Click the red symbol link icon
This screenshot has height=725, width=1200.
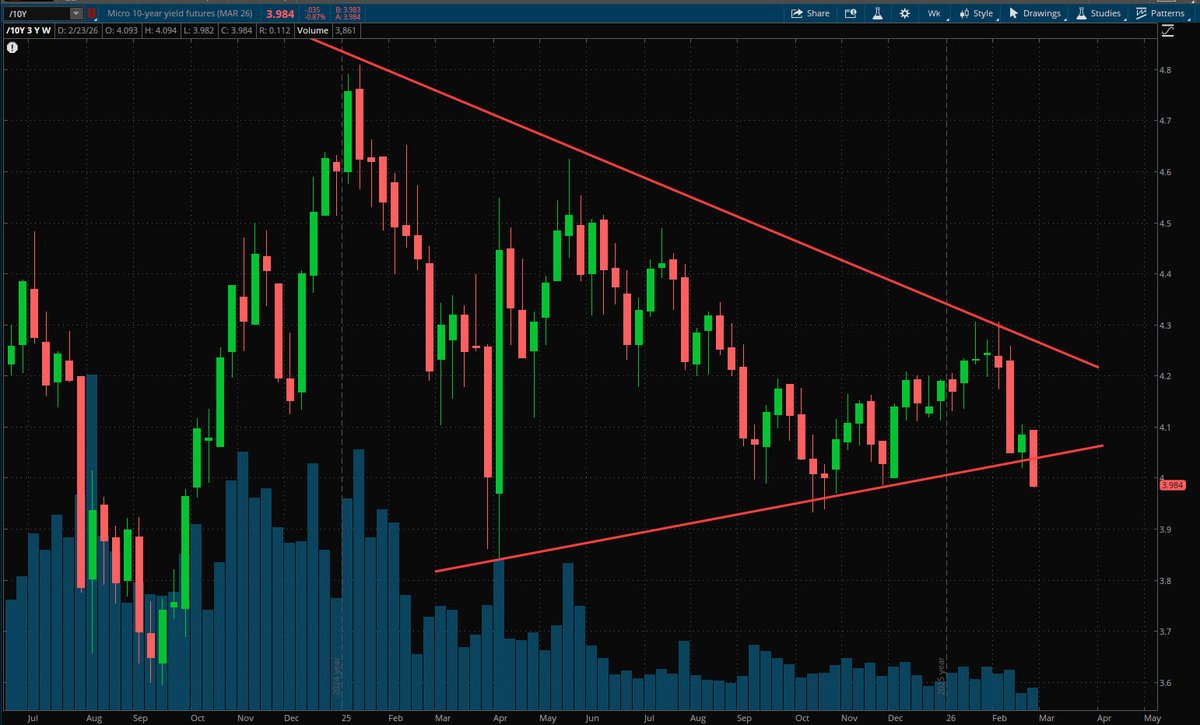(93, 14)
